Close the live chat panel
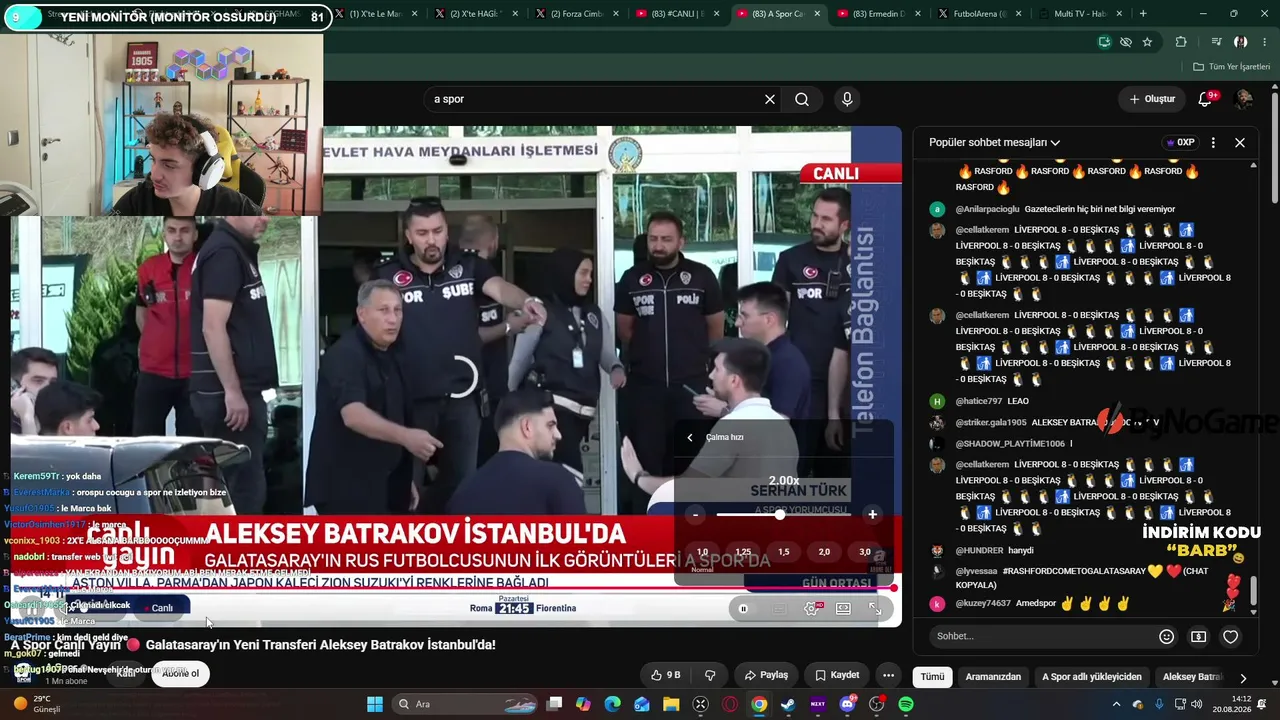 [1240, 142]
